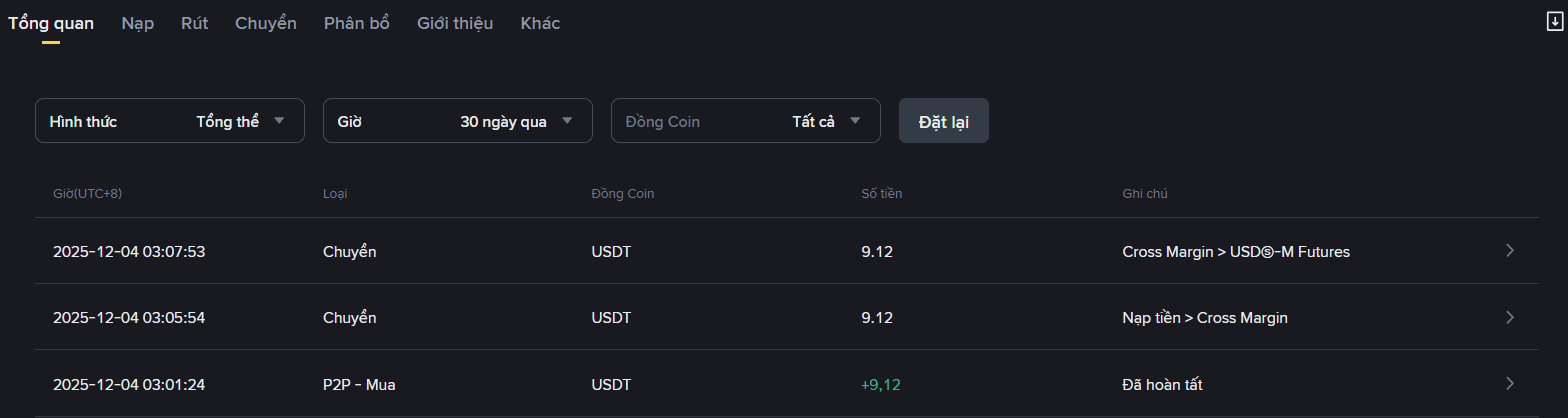Open the Đồng Coin filter dropdown

click(745, 121)
